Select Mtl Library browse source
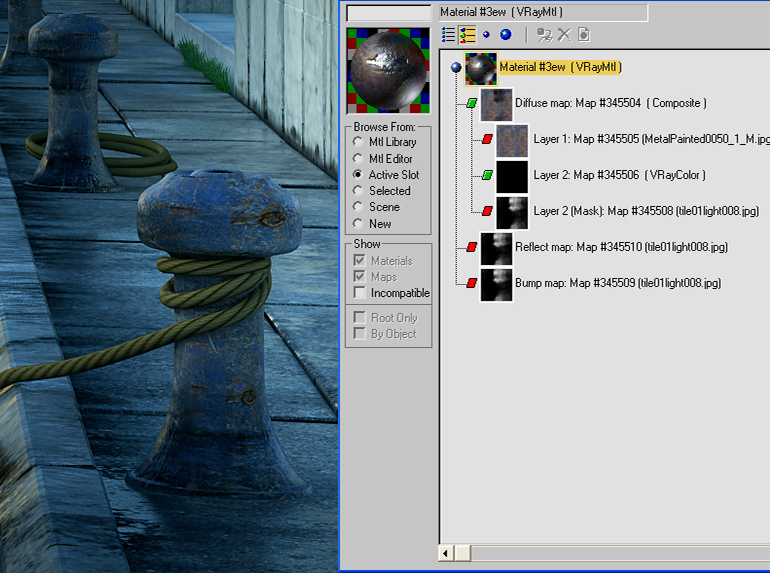This screenshot has width=778, height=573. pos(358,142)
